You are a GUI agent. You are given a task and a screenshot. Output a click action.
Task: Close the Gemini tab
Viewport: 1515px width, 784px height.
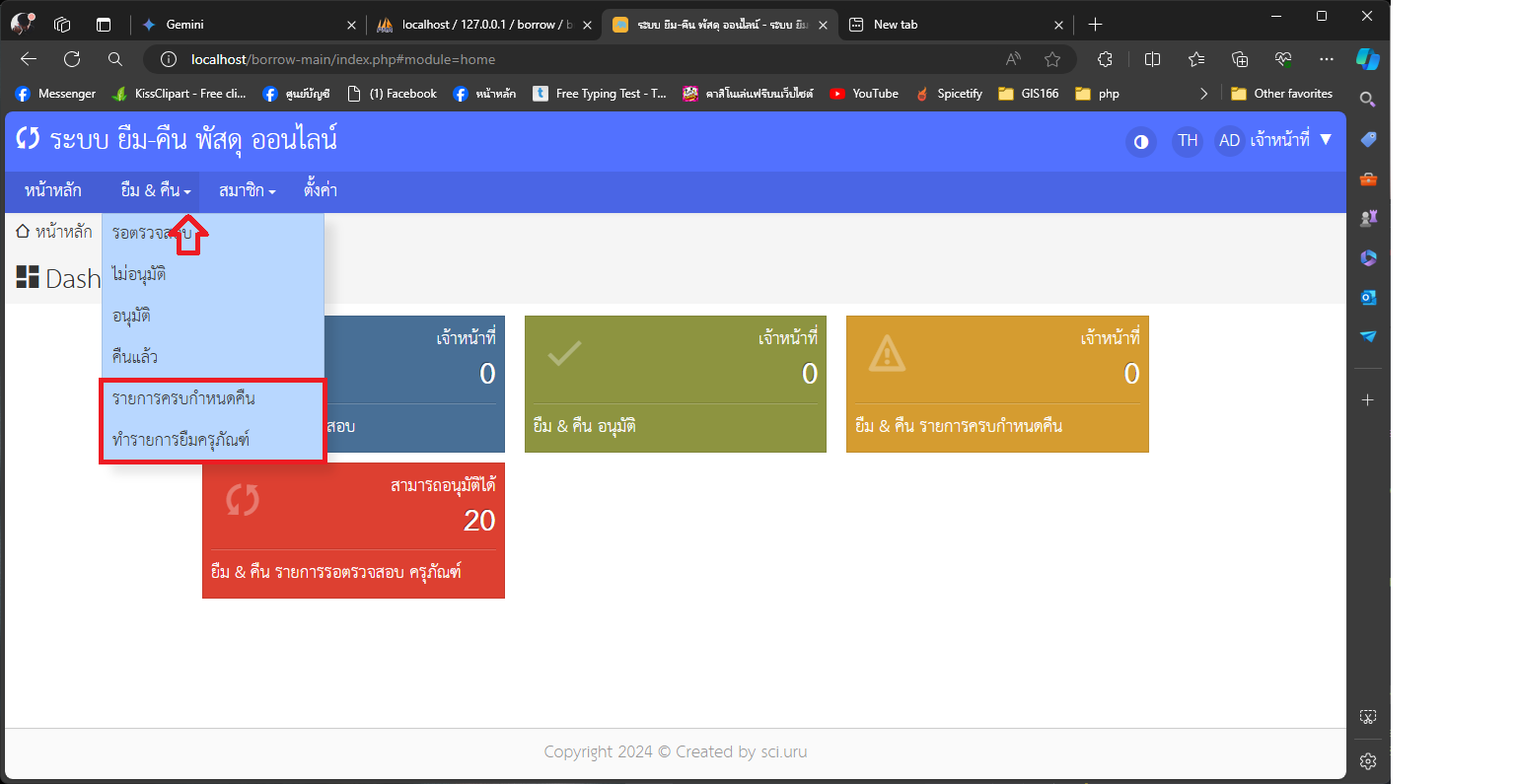coord(351,25)
